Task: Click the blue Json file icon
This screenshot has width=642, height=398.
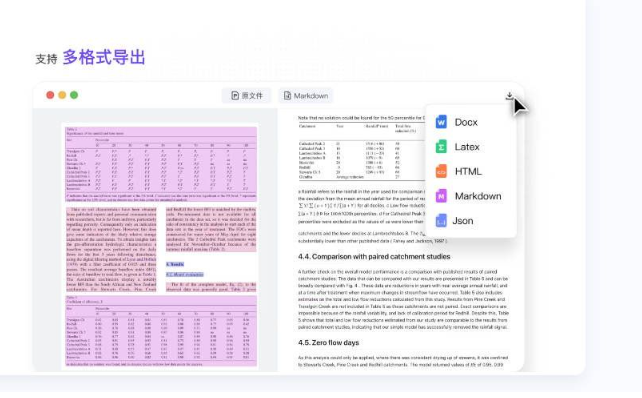Action: (x=441, y=221)
